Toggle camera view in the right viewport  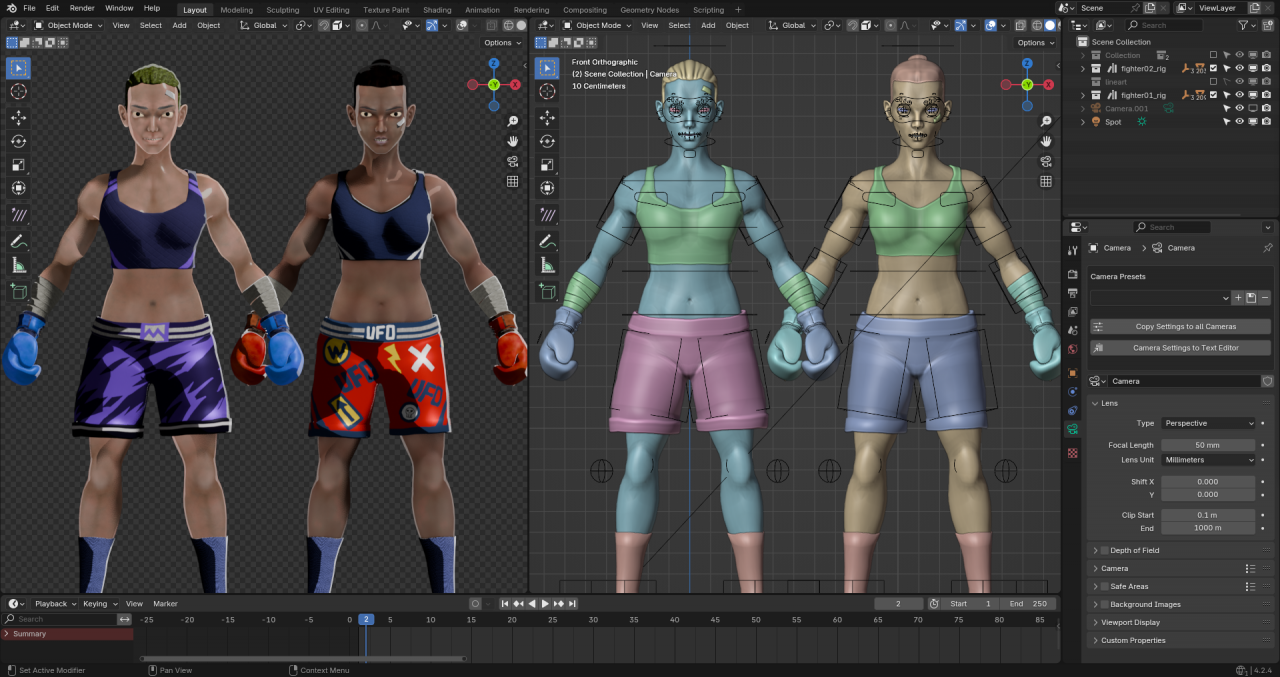1045,161
